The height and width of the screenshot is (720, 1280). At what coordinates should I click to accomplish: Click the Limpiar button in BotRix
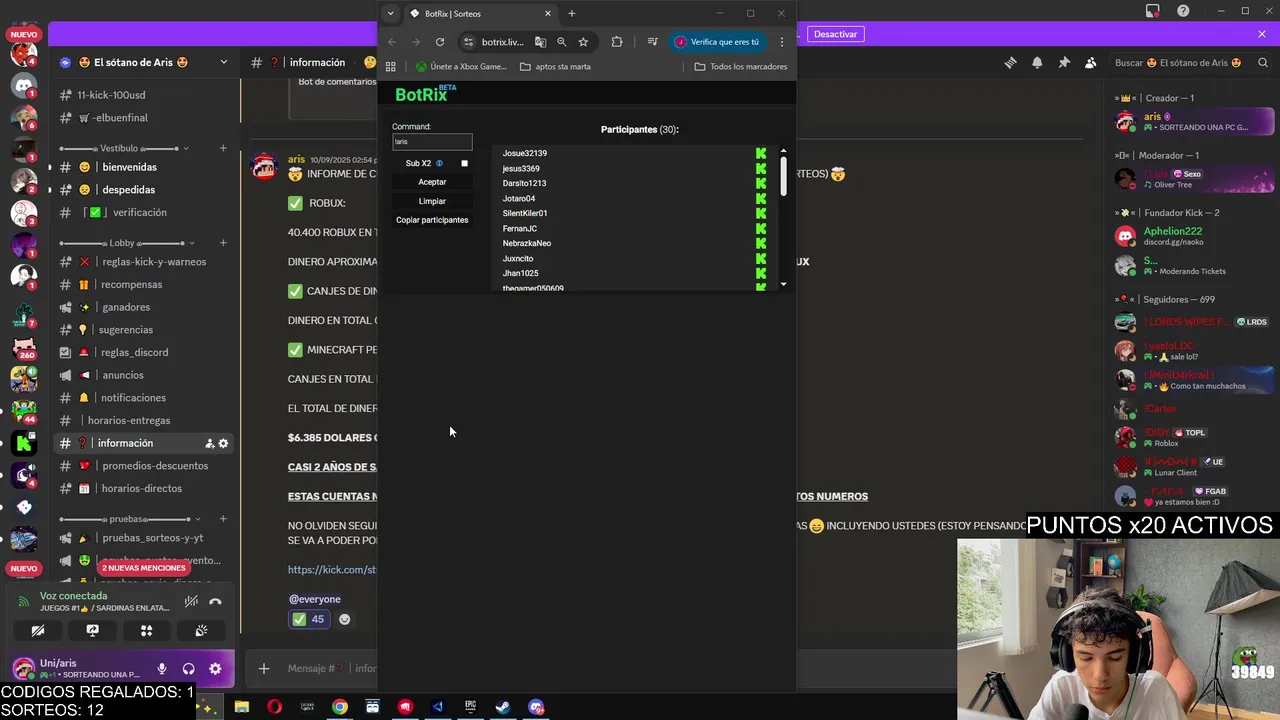[432, 201]
